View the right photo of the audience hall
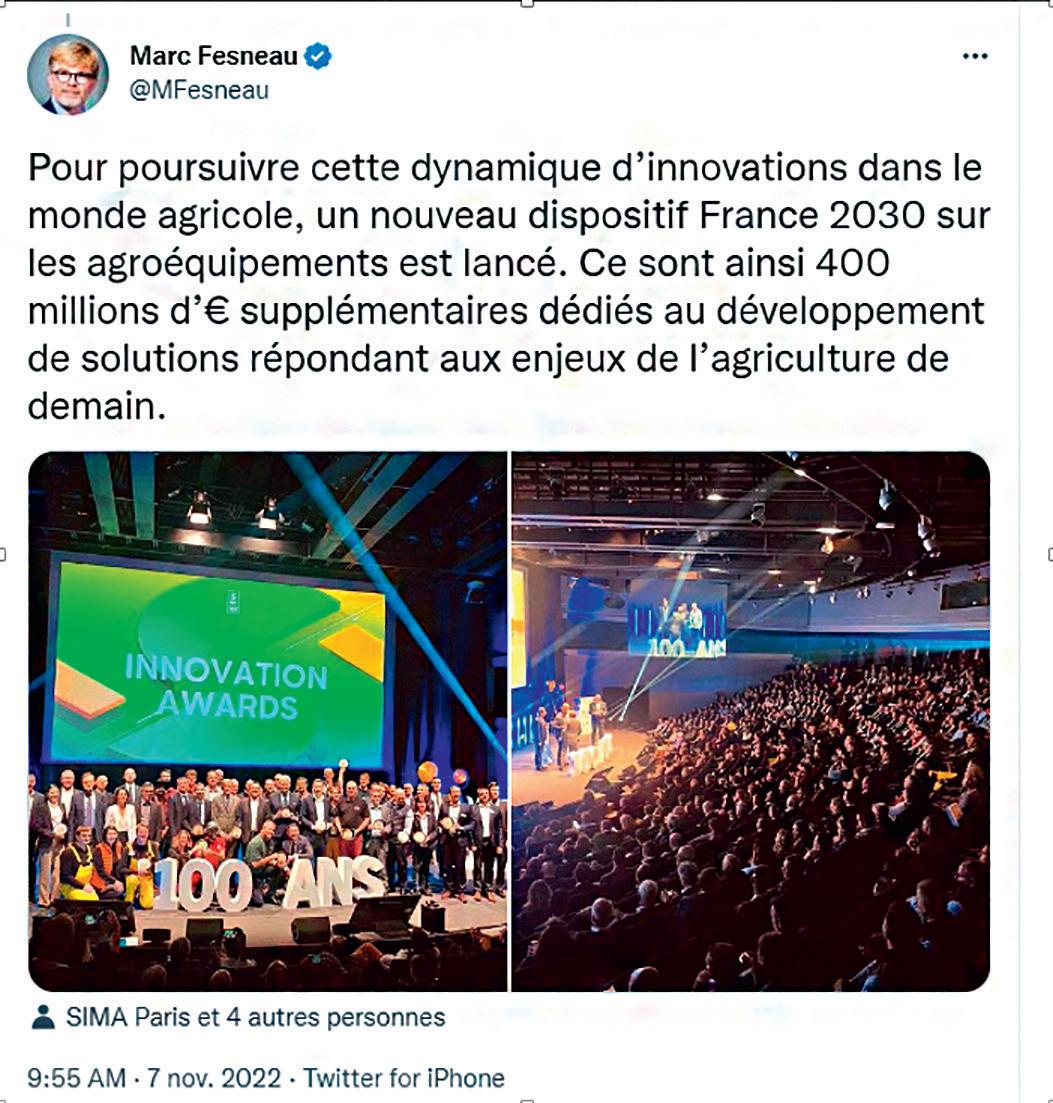The width and height of the screenshot is (1053, 1103). point(751,722)
